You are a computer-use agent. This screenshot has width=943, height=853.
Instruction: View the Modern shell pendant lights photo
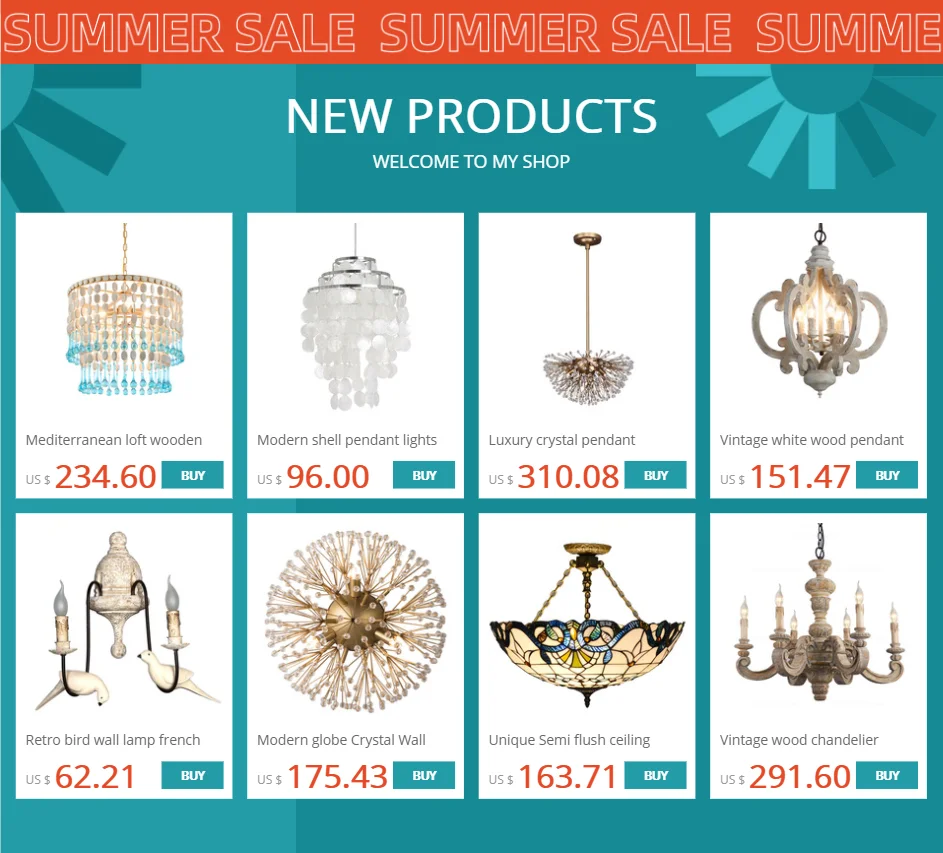click(355, 316)
